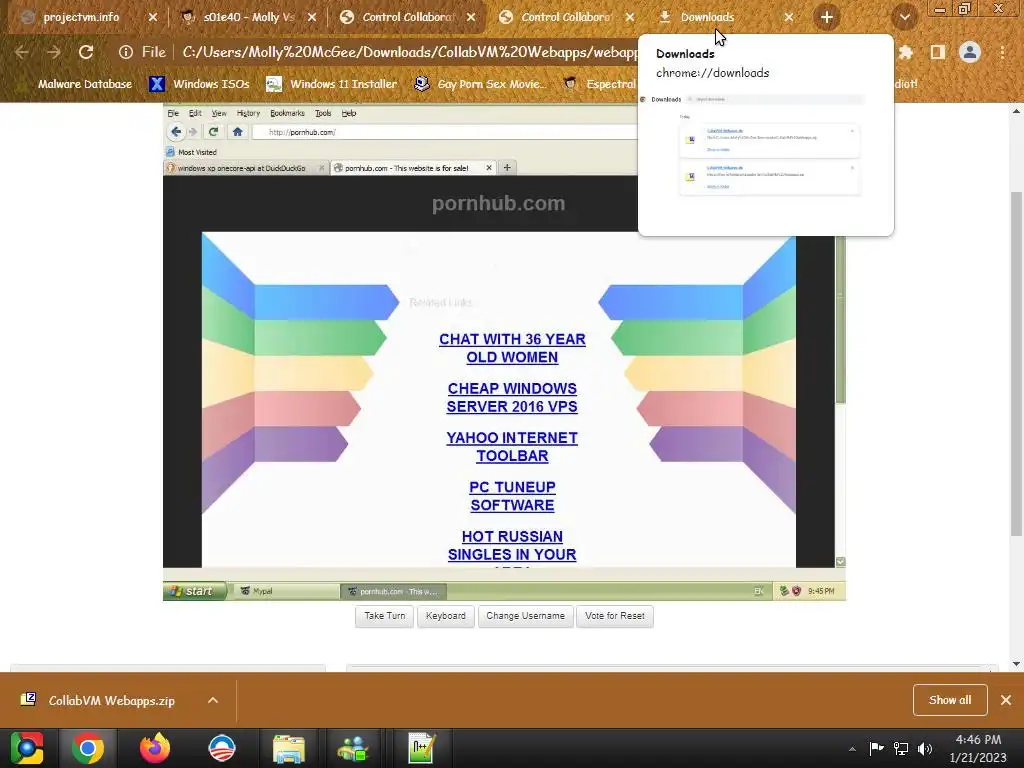Open Chrome from the taskbar
Viewport: 1024px width, 768px height.
[x=88, y=748]
